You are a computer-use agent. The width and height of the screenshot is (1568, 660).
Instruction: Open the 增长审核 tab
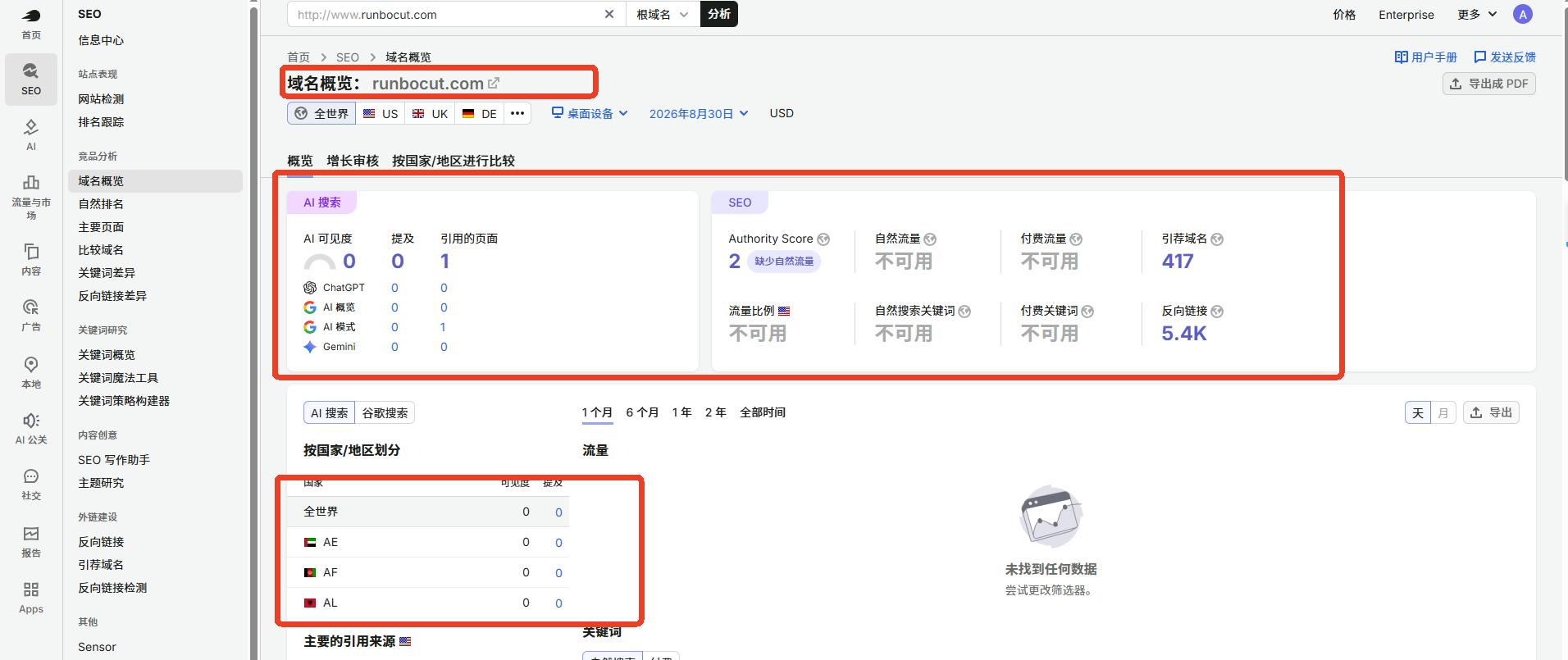[x=353, y=161]
